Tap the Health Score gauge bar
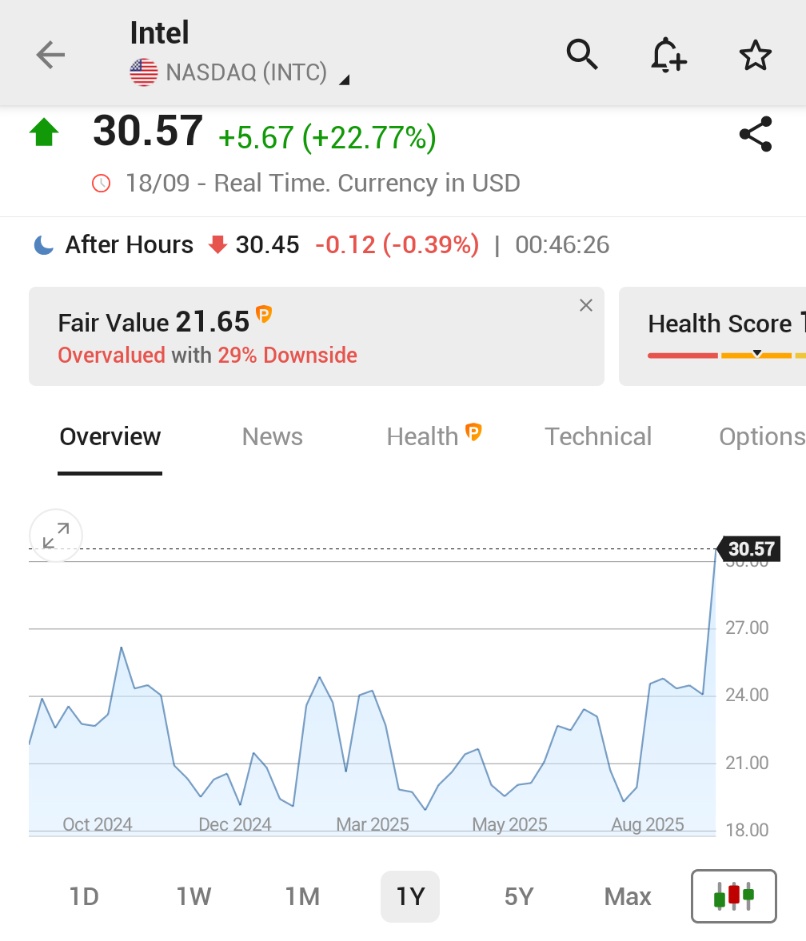This screenshot has height=941, width=806. 727,355
